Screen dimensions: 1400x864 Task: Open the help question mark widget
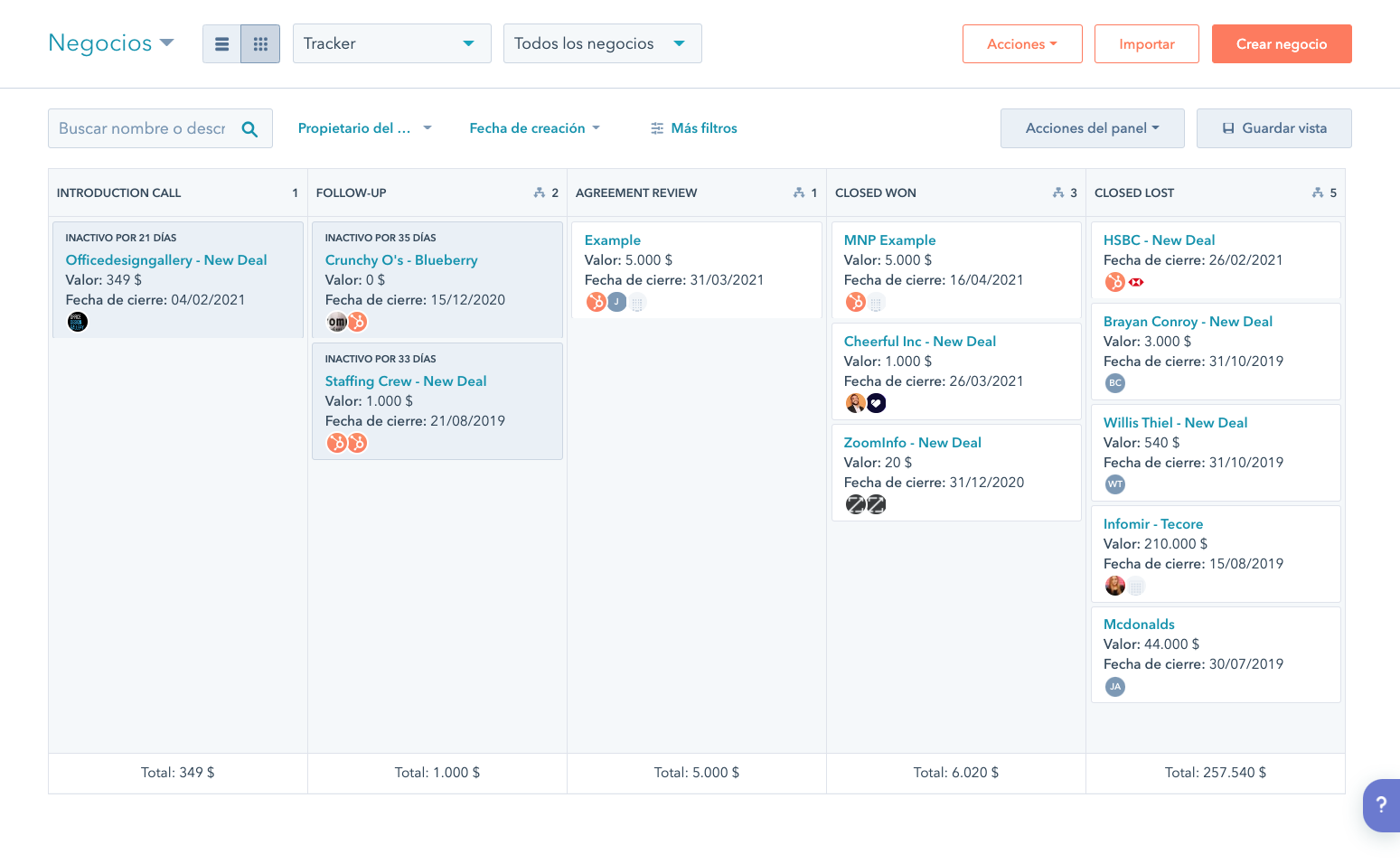(x=1381, y=804)
